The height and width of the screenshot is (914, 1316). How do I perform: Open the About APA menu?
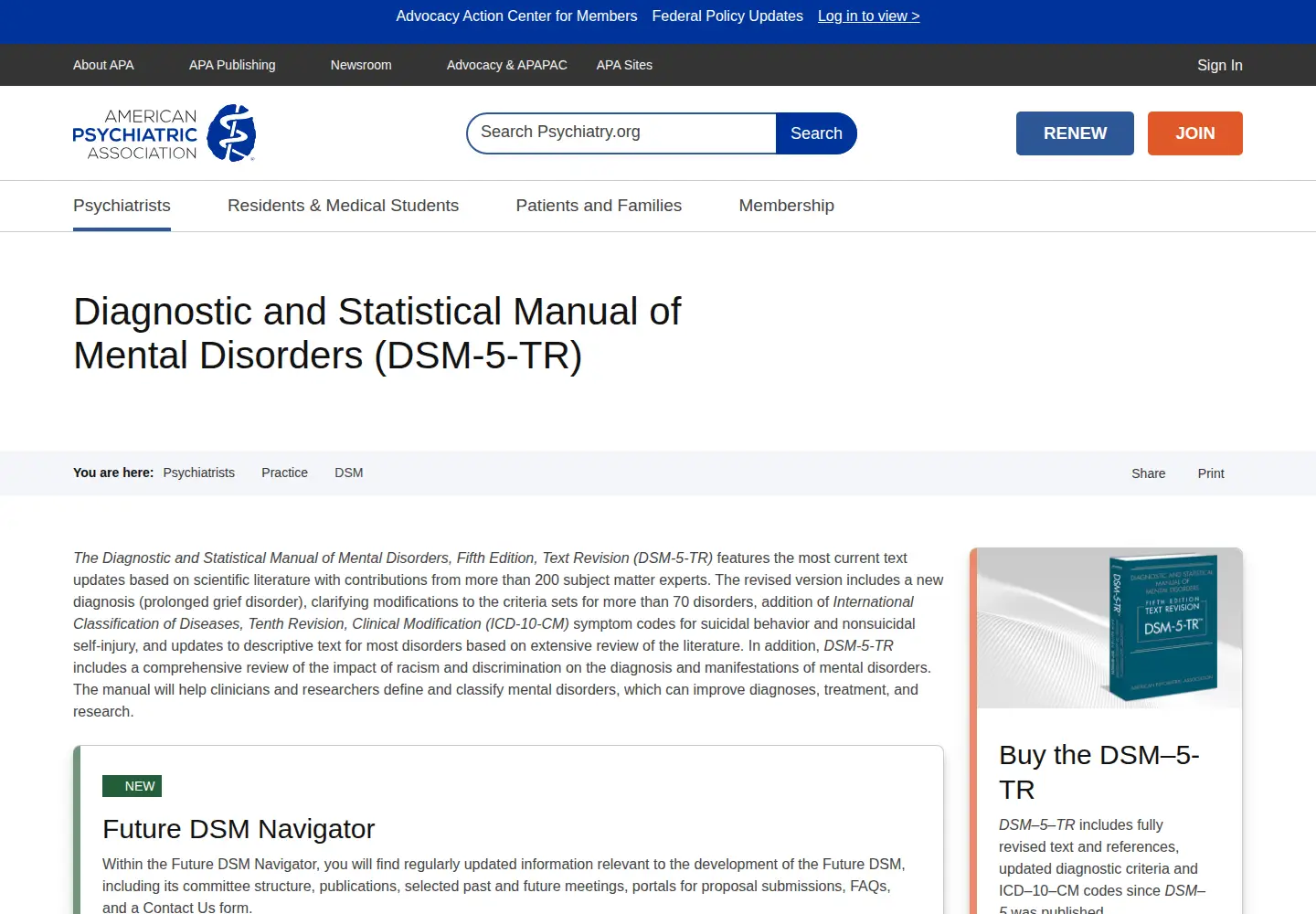103,65
